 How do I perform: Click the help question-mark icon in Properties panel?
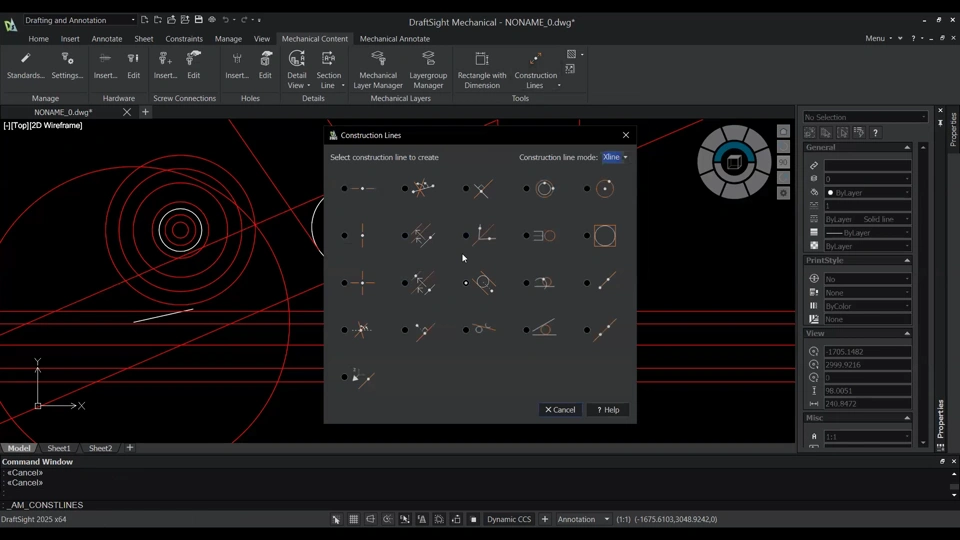coord(876,132)
